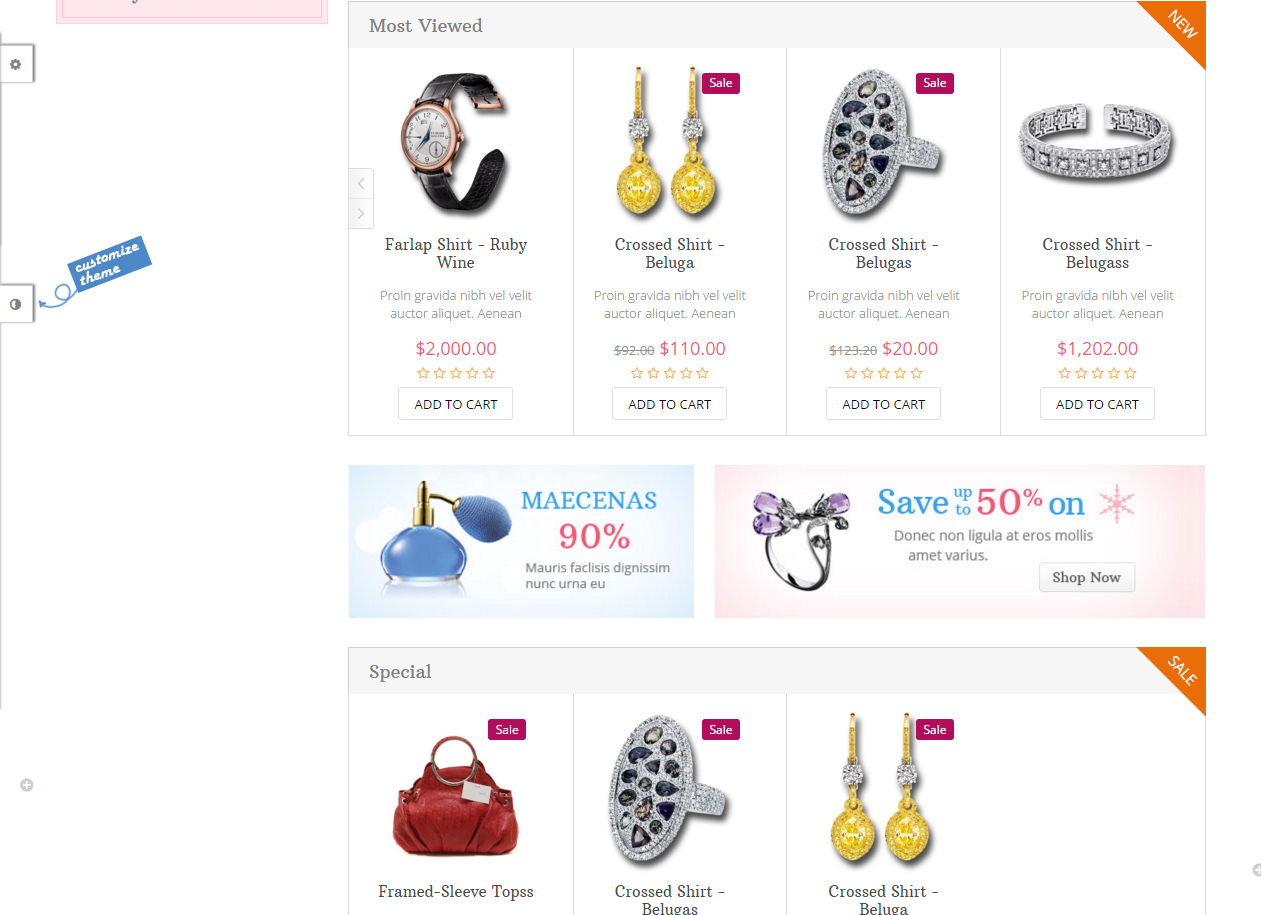Open the gear settings panel tab

pyautogui.click(x=16, y=64)
